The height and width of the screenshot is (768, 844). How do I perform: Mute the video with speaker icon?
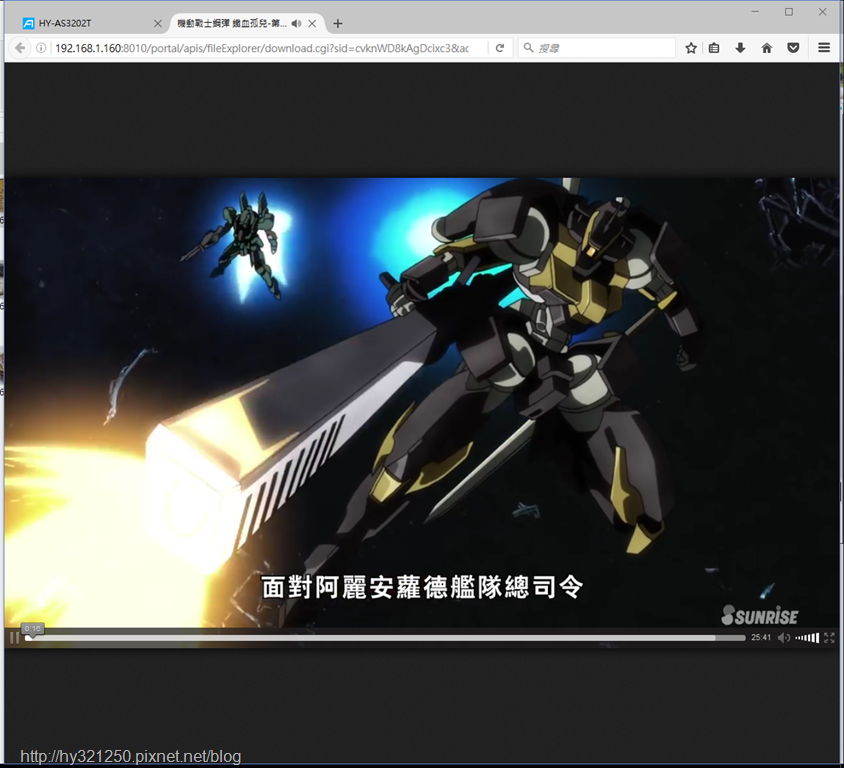[x=784, y=638]
